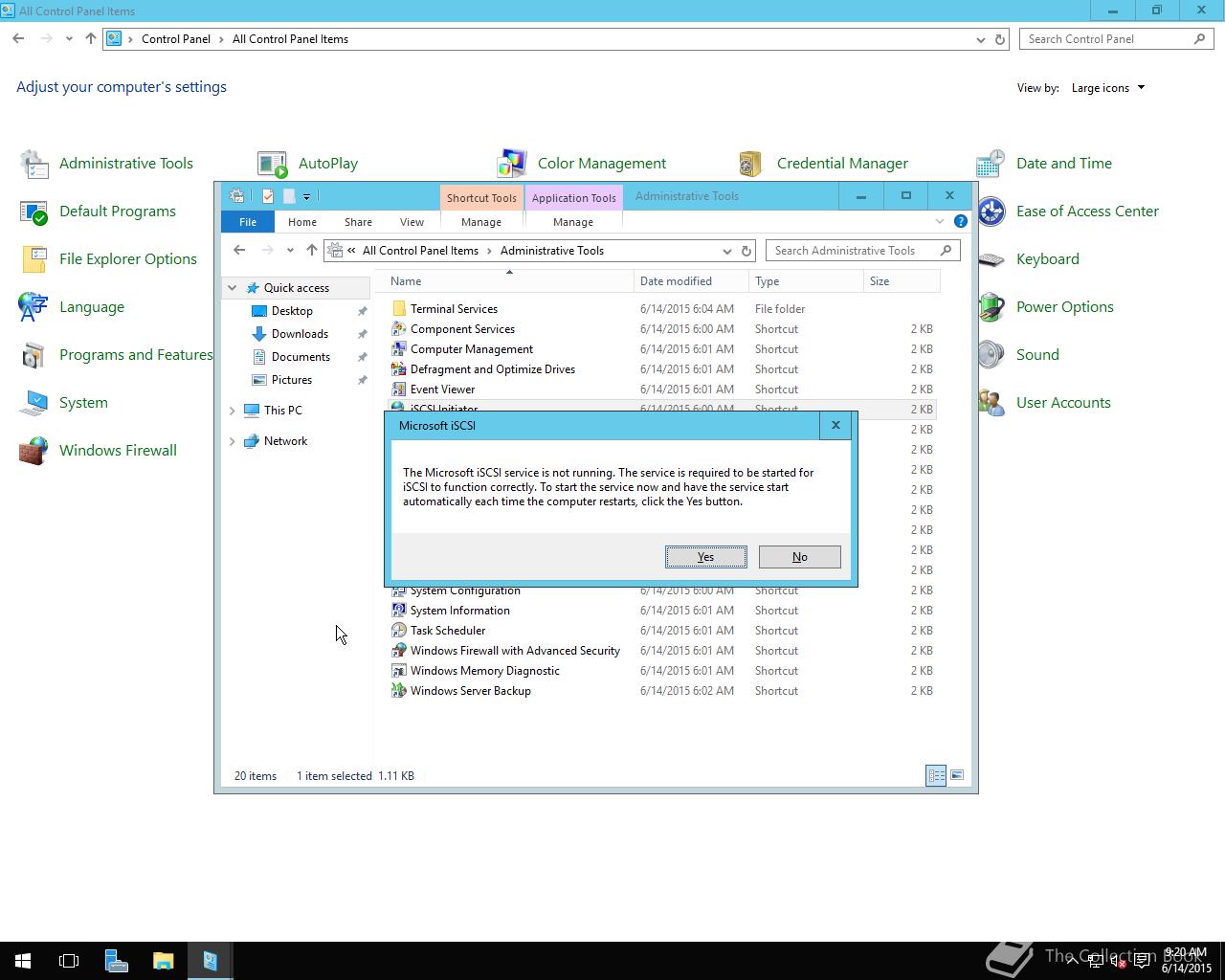The image size is (1225, 980).
Task: Select Pictures in Quick access
Action: (292, 380)
